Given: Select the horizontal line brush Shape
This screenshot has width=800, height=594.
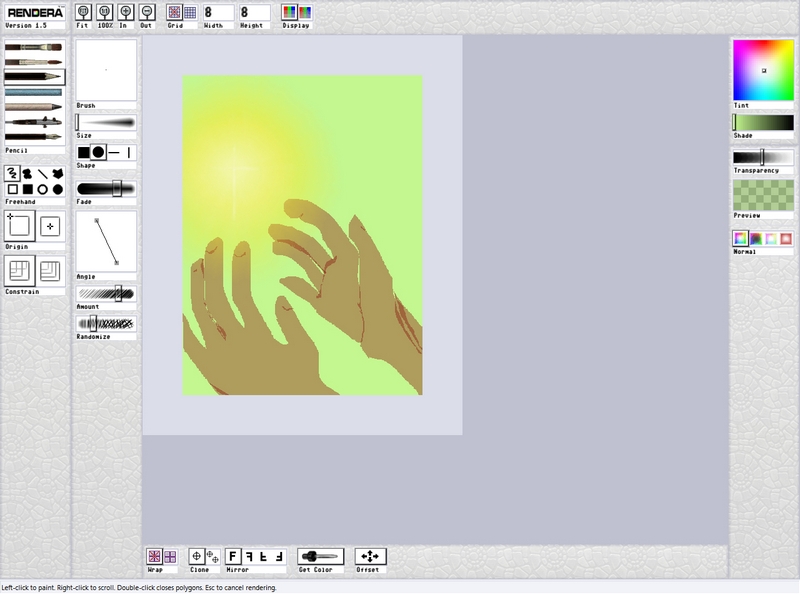Looking at the screenshot, I should click(114, 152).
